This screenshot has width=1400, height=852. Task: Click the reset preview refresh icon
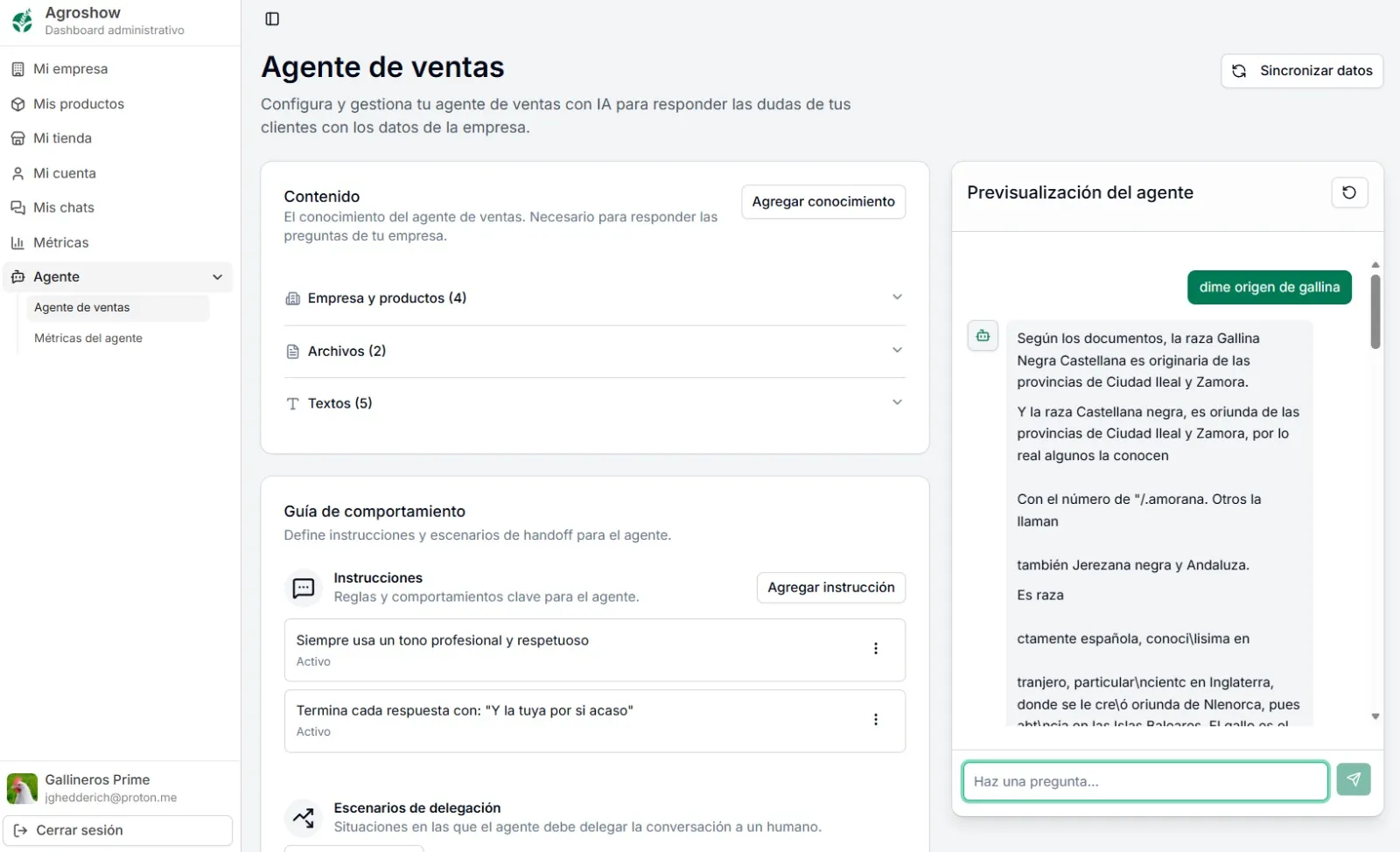1348,192
